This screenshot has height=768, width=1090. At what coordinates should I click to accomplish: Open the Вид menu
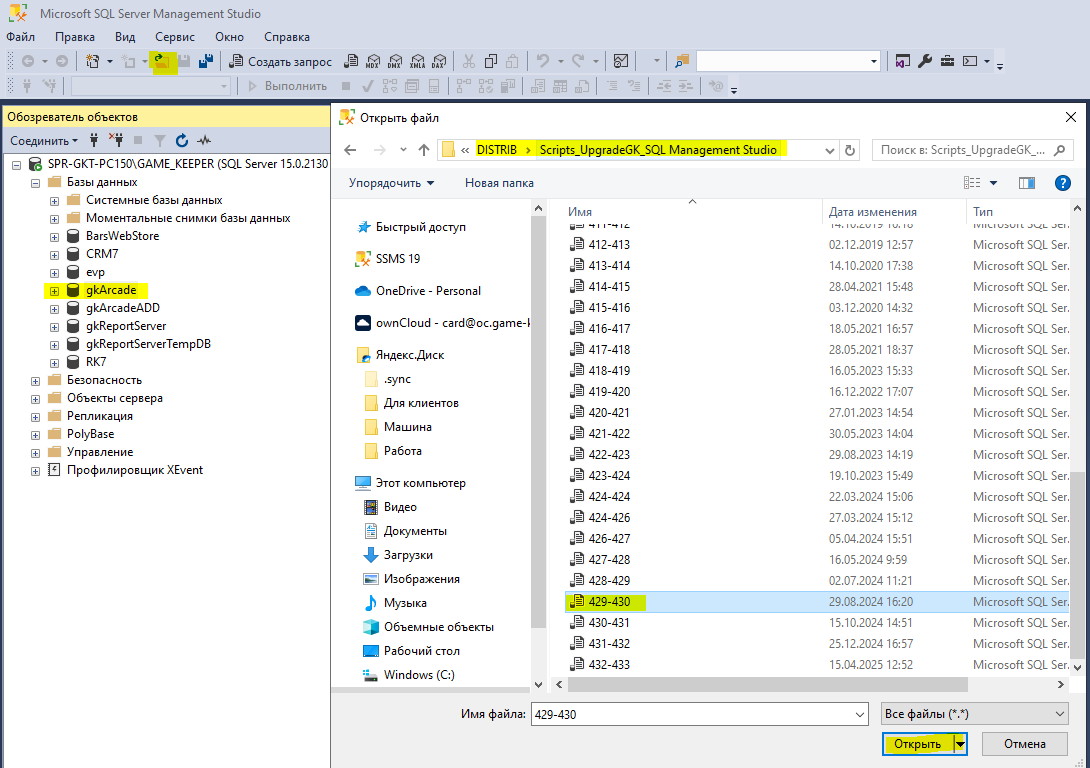pos(125,37)
